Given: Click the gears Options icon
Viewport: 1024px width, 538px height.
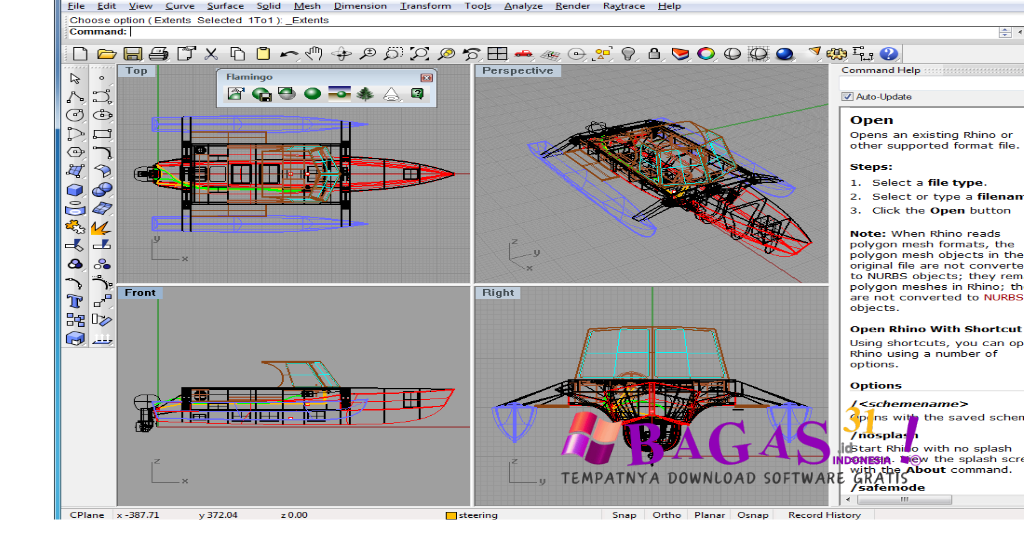Looking at the screenshot, I should click(x=837, y=54).
